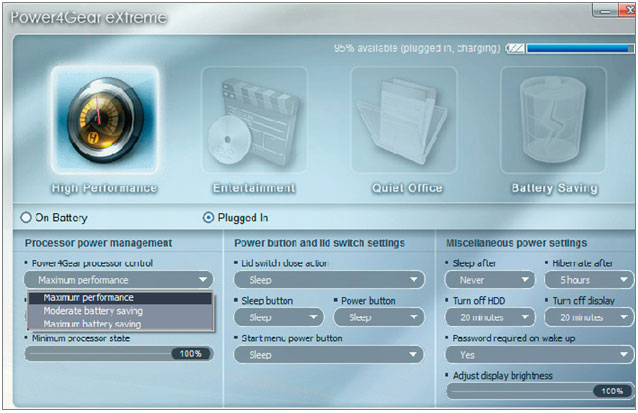Image resolution: width=638 pixels, height=413 pixels.
Task: Select the On Battery radio button
Action: 26,218
